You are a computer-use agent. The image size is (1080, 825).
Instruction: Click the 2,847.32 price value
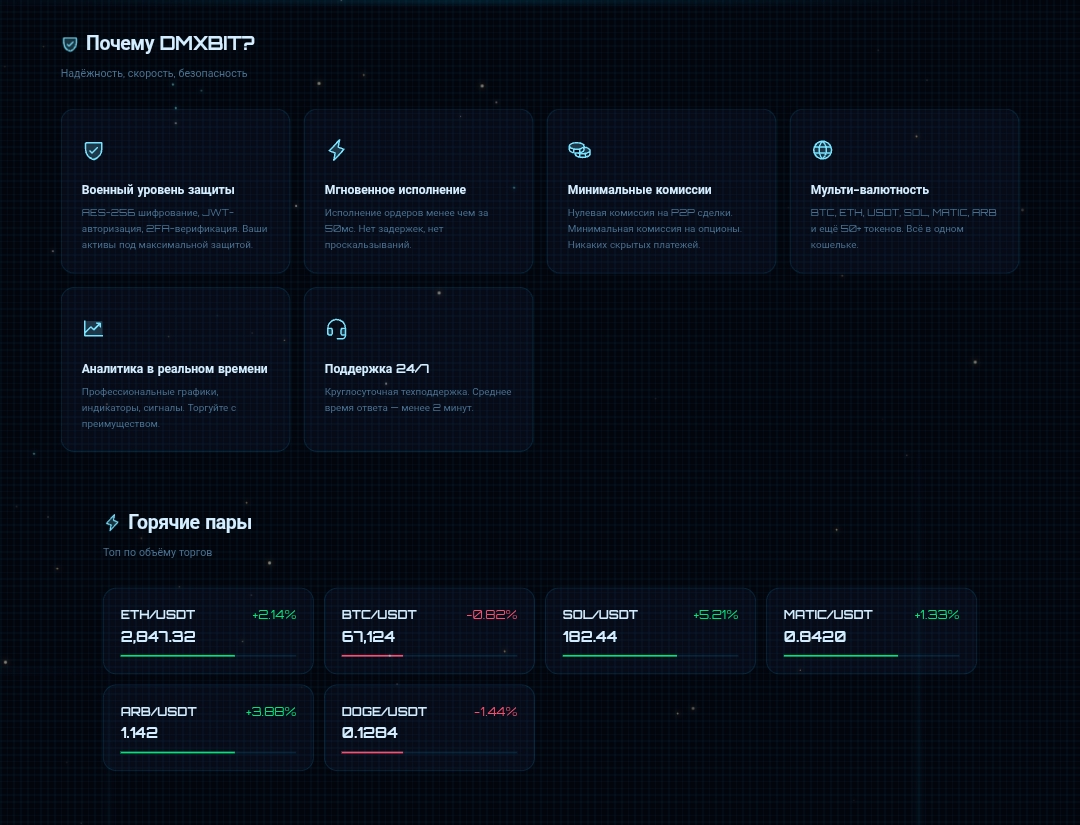point(158,636)
